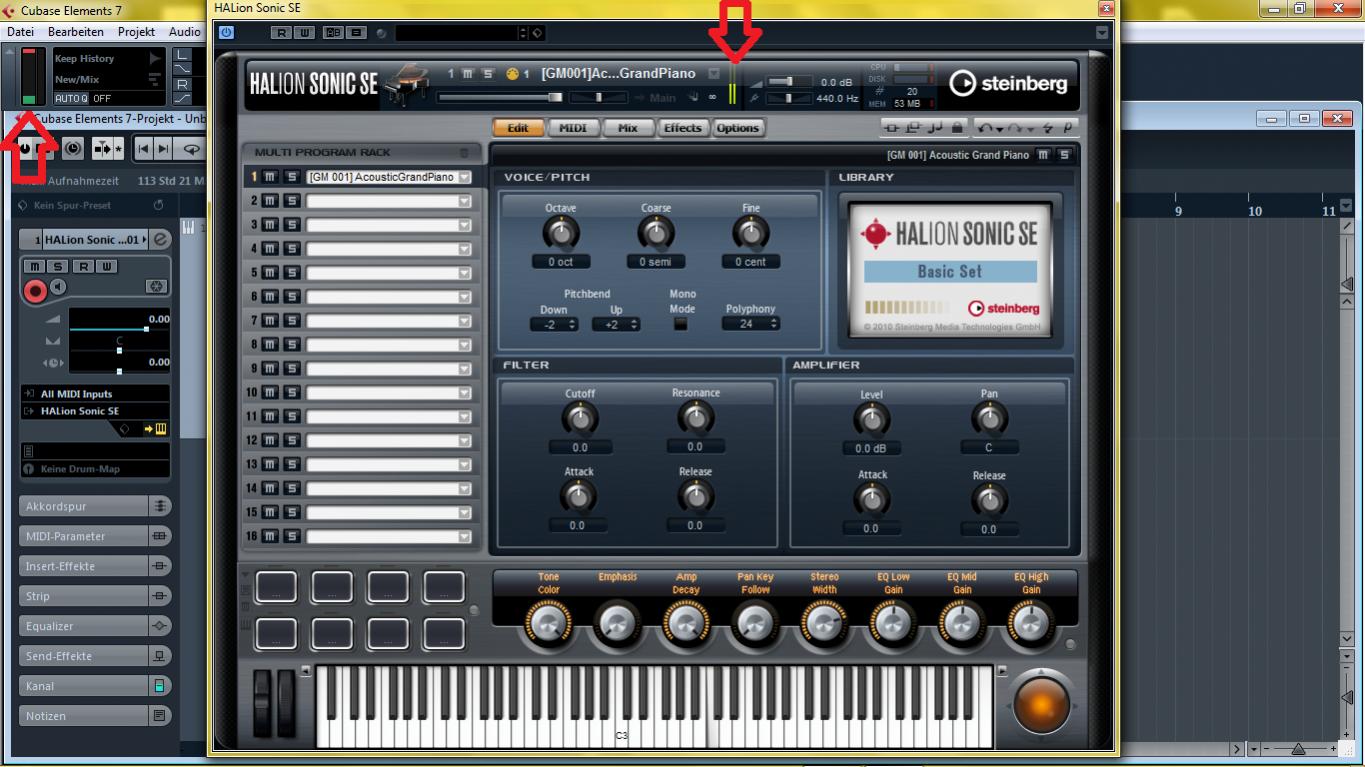The image size is (1365, 767).
Task: Select the Edit page tab
Action: coord(518,128)
